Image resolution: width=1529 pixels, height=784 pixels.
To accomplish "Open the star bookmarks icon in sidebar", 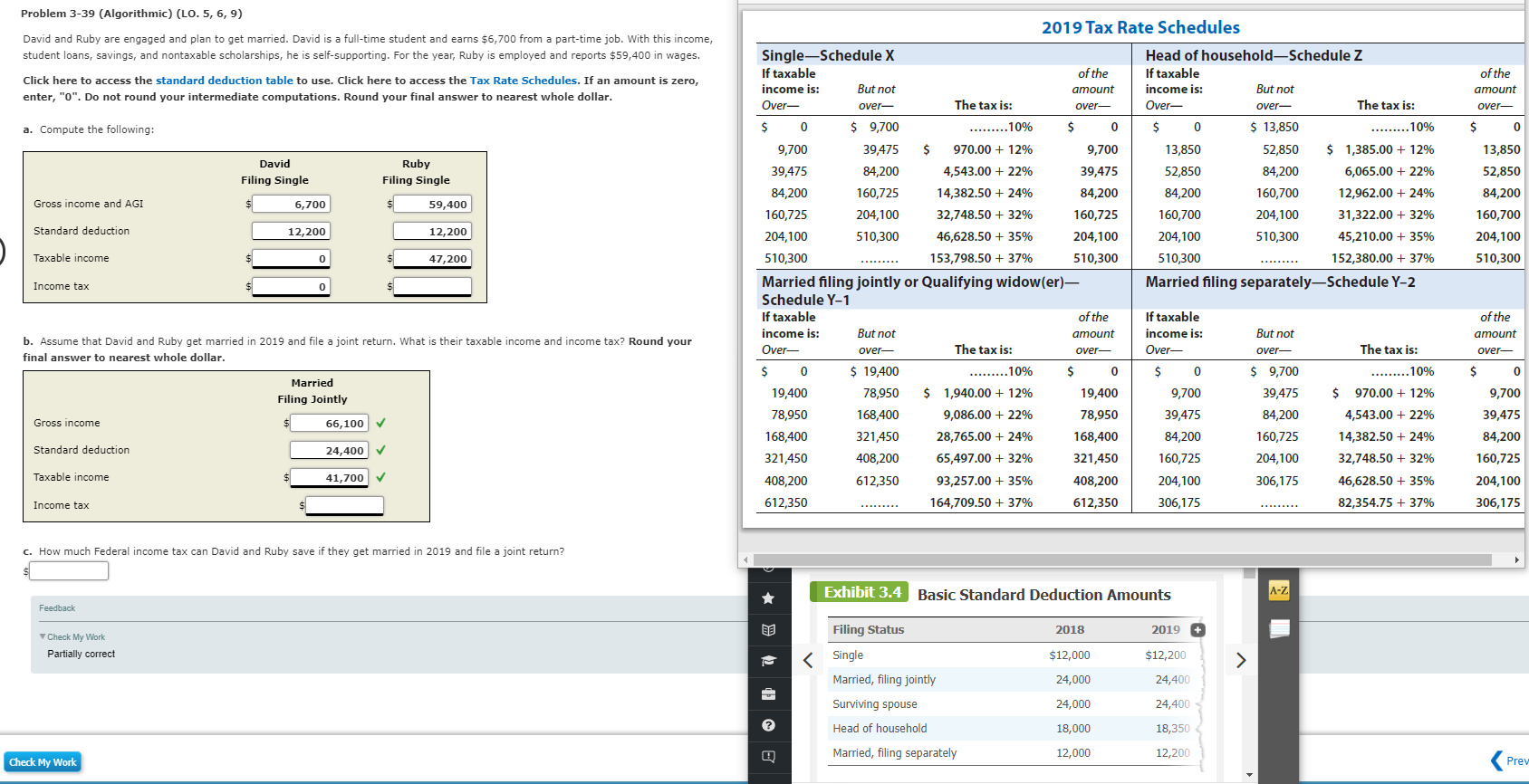I will tap(768, 598).
